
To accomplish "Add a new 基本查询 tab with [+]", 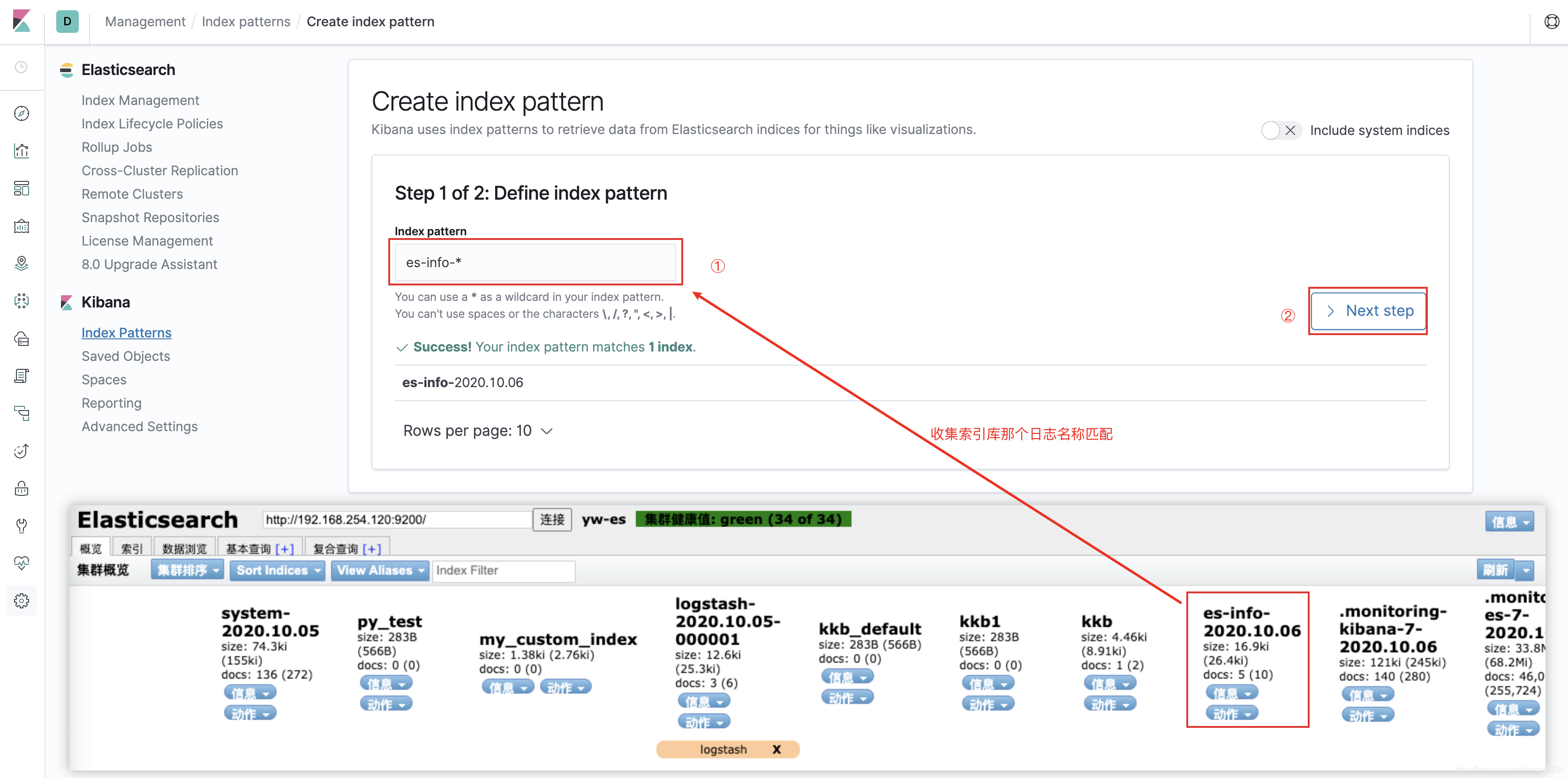I will [284, 549].
